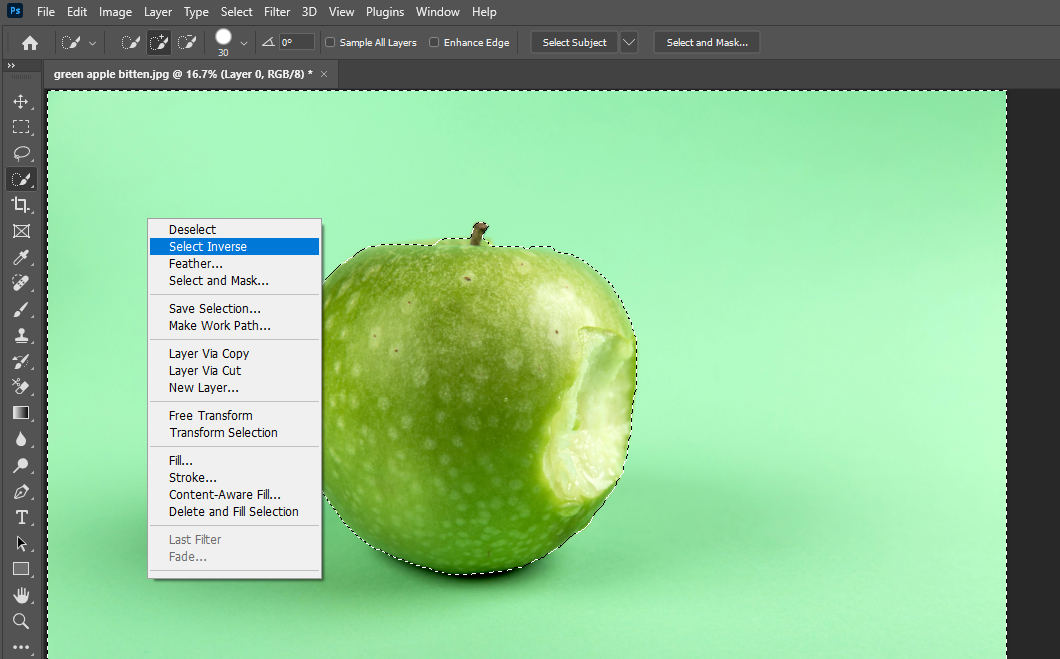Open Select Subject options arrow

point(629,43)
